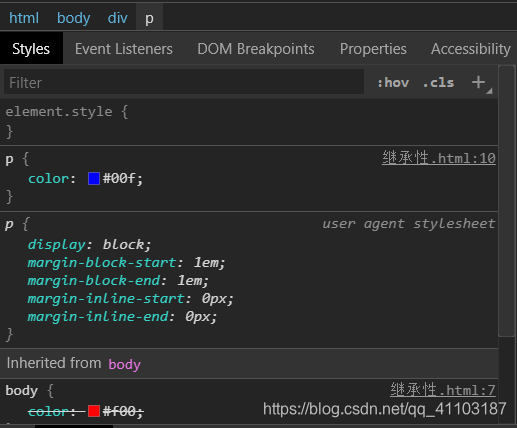Image resolution: width=517 pixels, height=428 pixels.
Task: Open the Accessibility tab
Action: (x=471, y=49)
